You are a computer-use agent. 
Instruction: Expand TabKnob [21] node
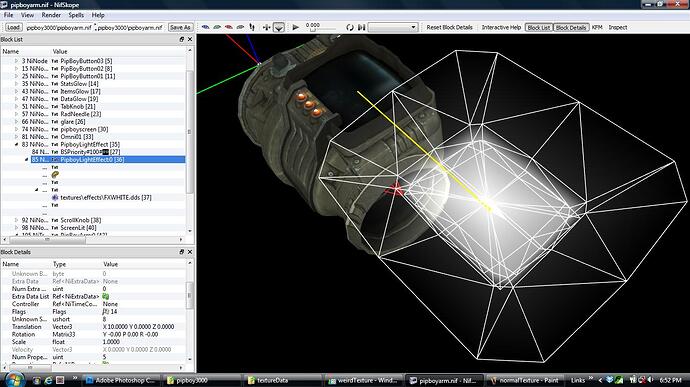tap(17, 106)
